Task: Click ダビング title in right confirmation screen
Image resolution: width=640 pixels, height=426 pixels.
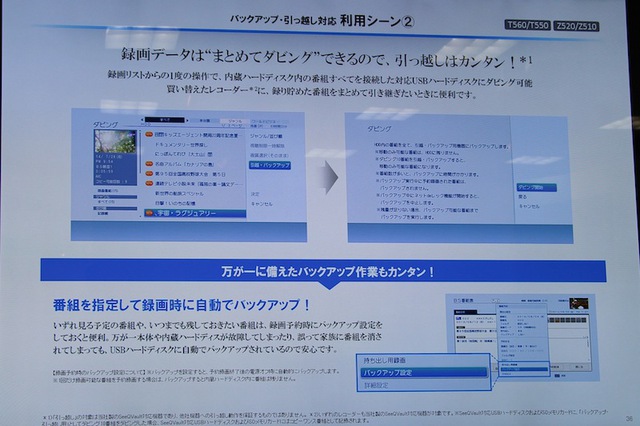Action: click(379, 129)
